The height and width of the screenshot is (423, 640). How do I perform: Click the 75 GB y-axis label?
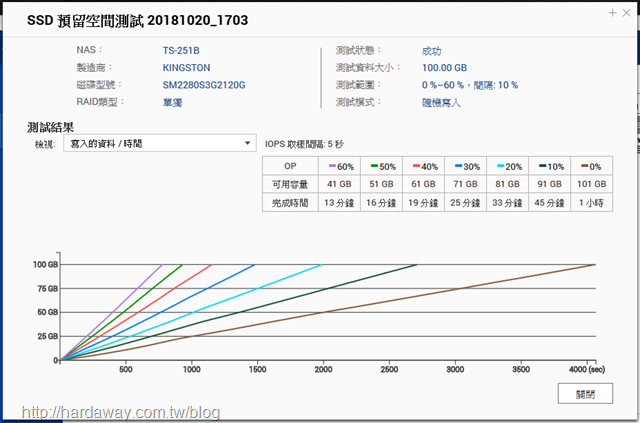point(47,289)
